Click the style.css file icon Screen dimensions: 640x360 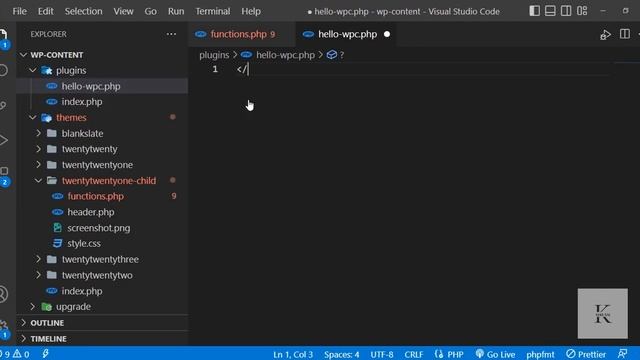click(58, 243)
